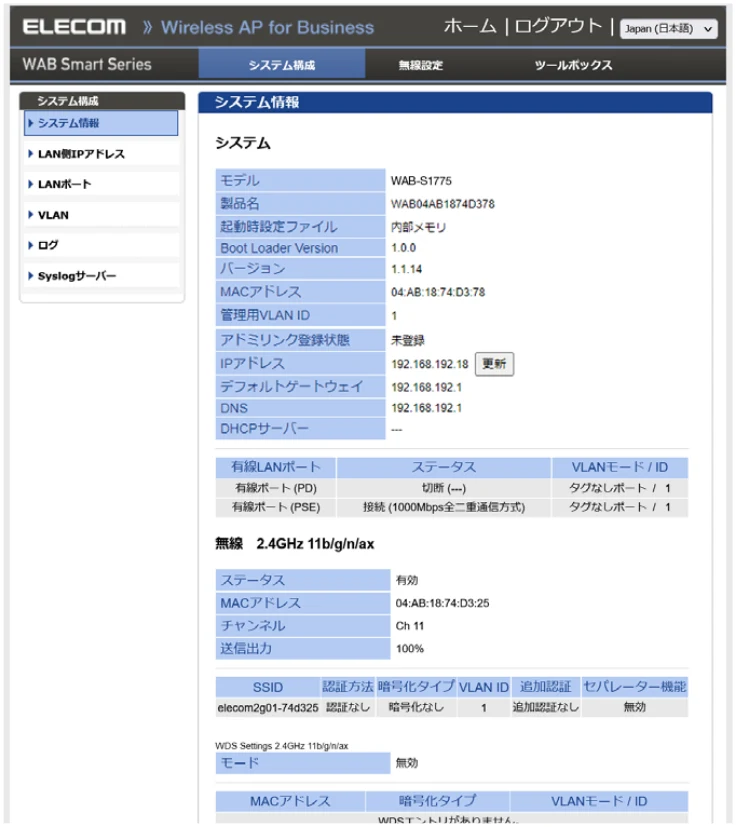Click product name WAB04AB1874D378
This screenshot has height=827, width=737.
click(443, 204)
